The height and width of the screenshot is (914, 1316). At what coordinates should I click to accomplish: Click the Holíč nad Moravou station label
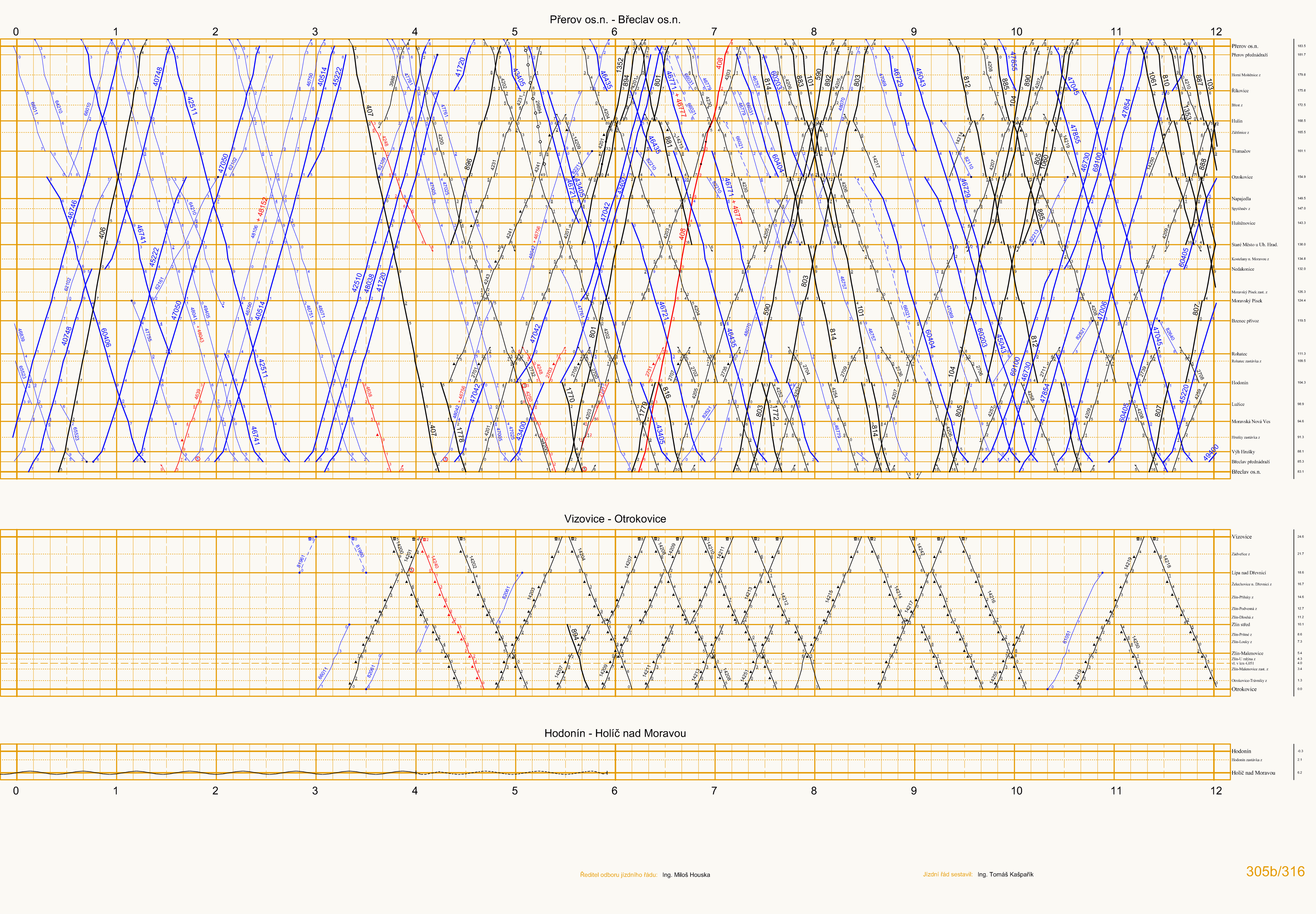pos(1253,772)
